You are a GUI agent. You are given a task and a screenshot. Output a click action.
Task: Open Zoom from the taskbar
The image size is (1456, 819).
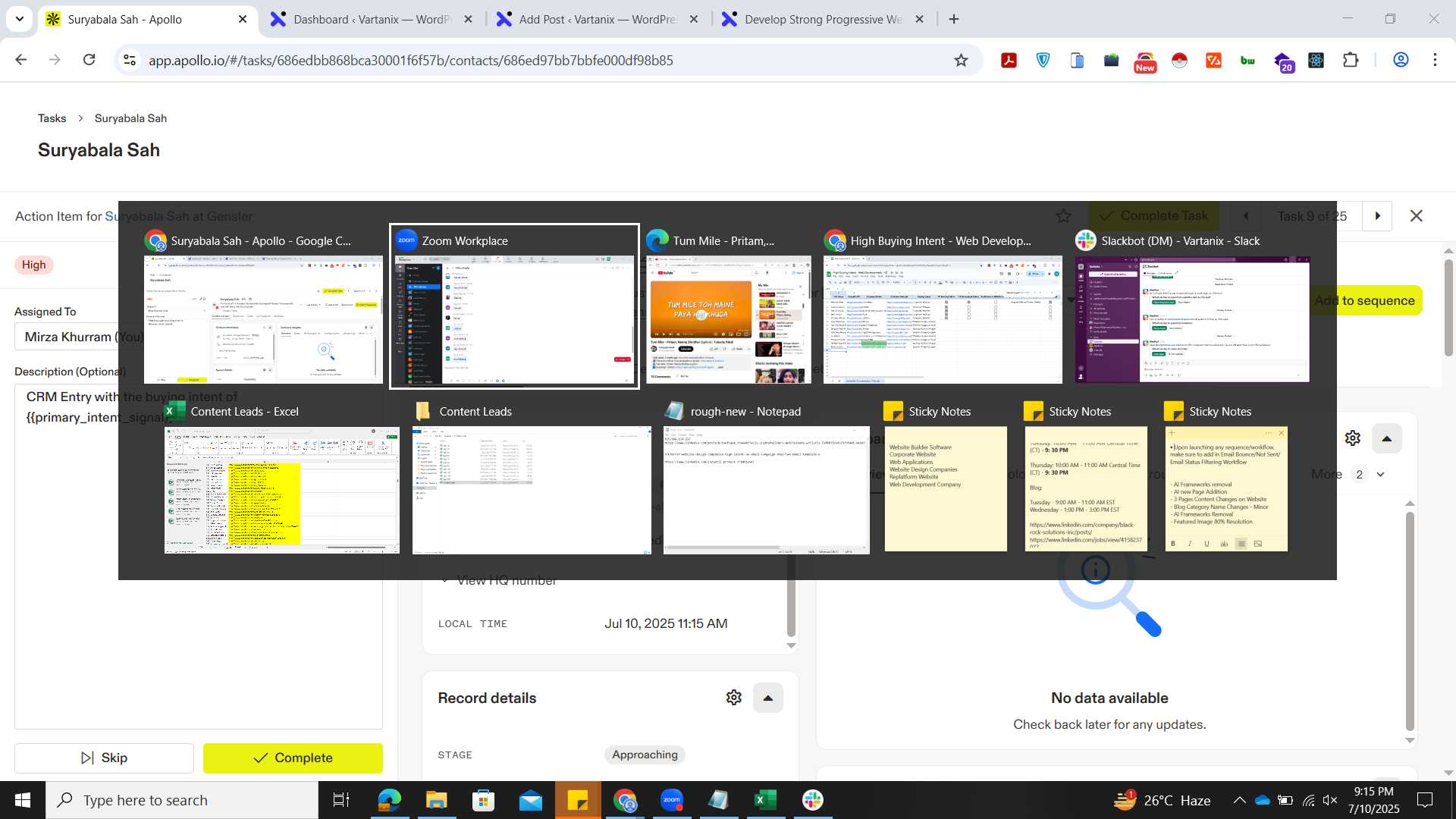tap(672, 800)
